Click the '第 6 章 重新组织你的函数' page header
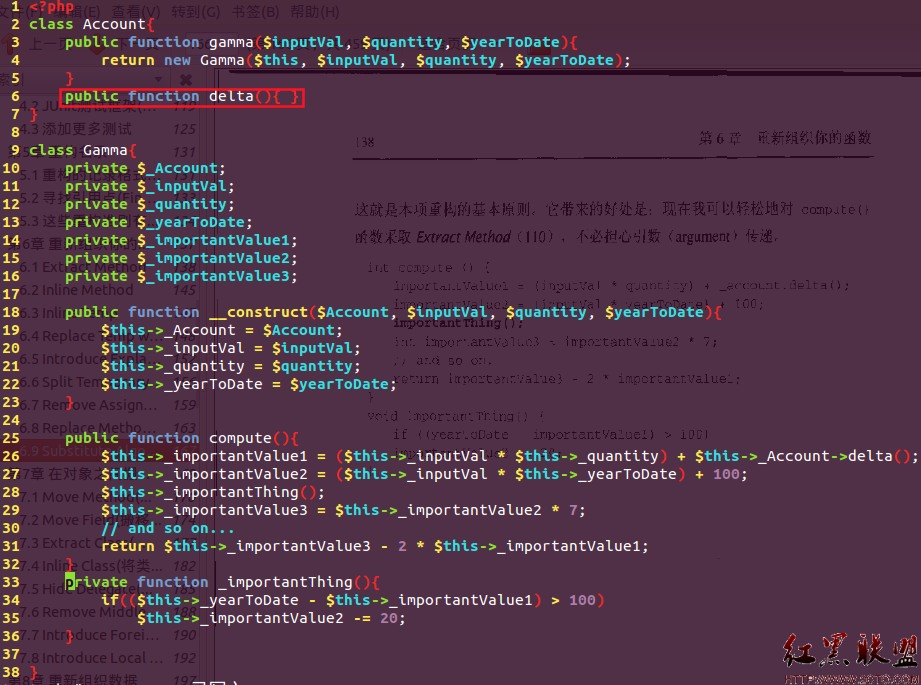Screen dimensions: 921x685 (785, 139)
